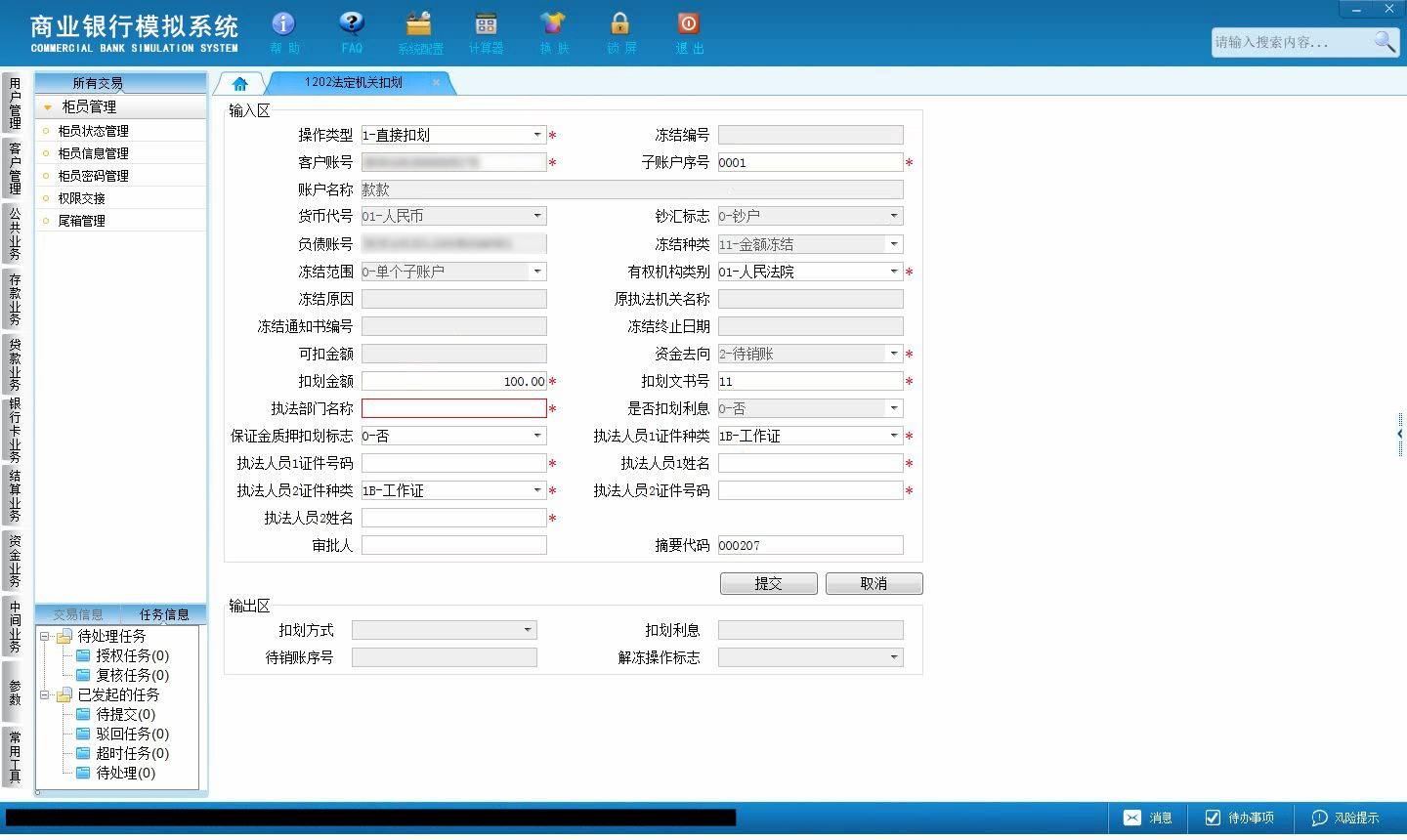
Task: Open 权限交接 menu item
Action: pyautogui.click(x=81, y=198)
